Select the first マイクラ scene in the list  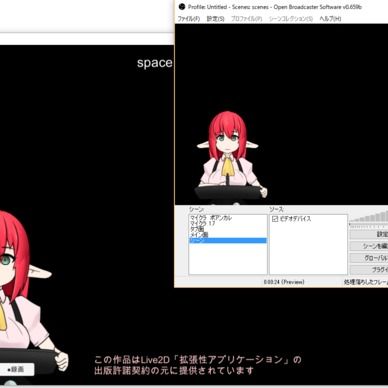[x=228, y=218]
